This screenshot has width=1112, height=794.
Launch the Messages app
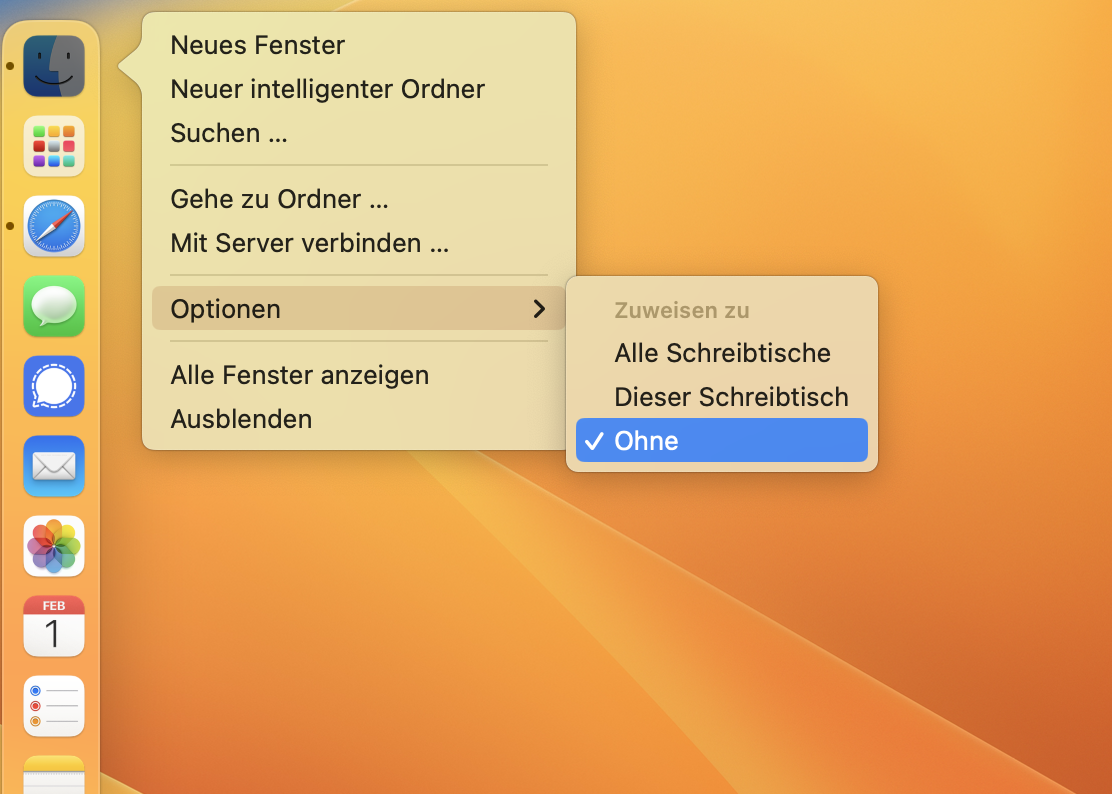tap(54, 306)
